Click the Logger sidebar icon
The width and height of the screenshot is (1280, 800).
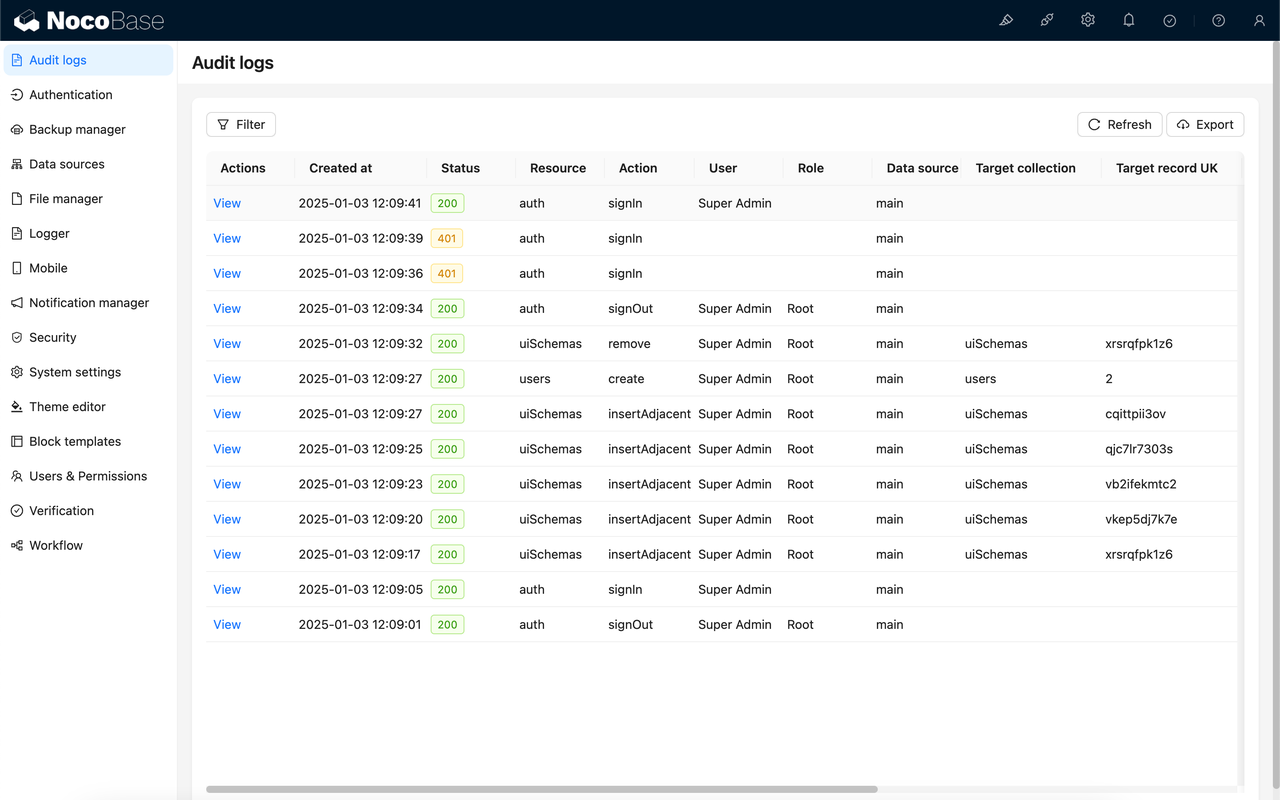pyautogui.click(x=17, y=233)
